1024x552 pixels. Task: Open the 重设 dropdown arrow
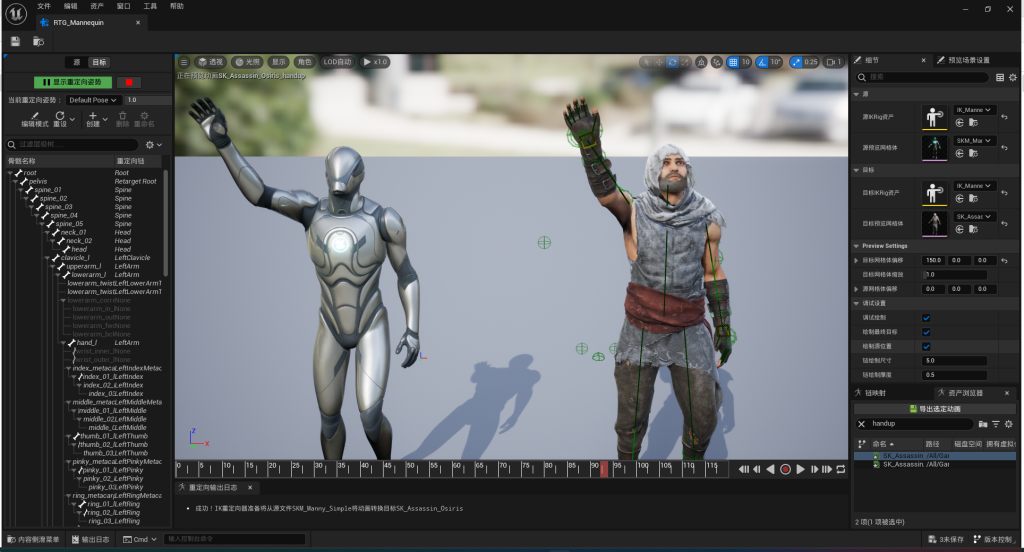72,119
